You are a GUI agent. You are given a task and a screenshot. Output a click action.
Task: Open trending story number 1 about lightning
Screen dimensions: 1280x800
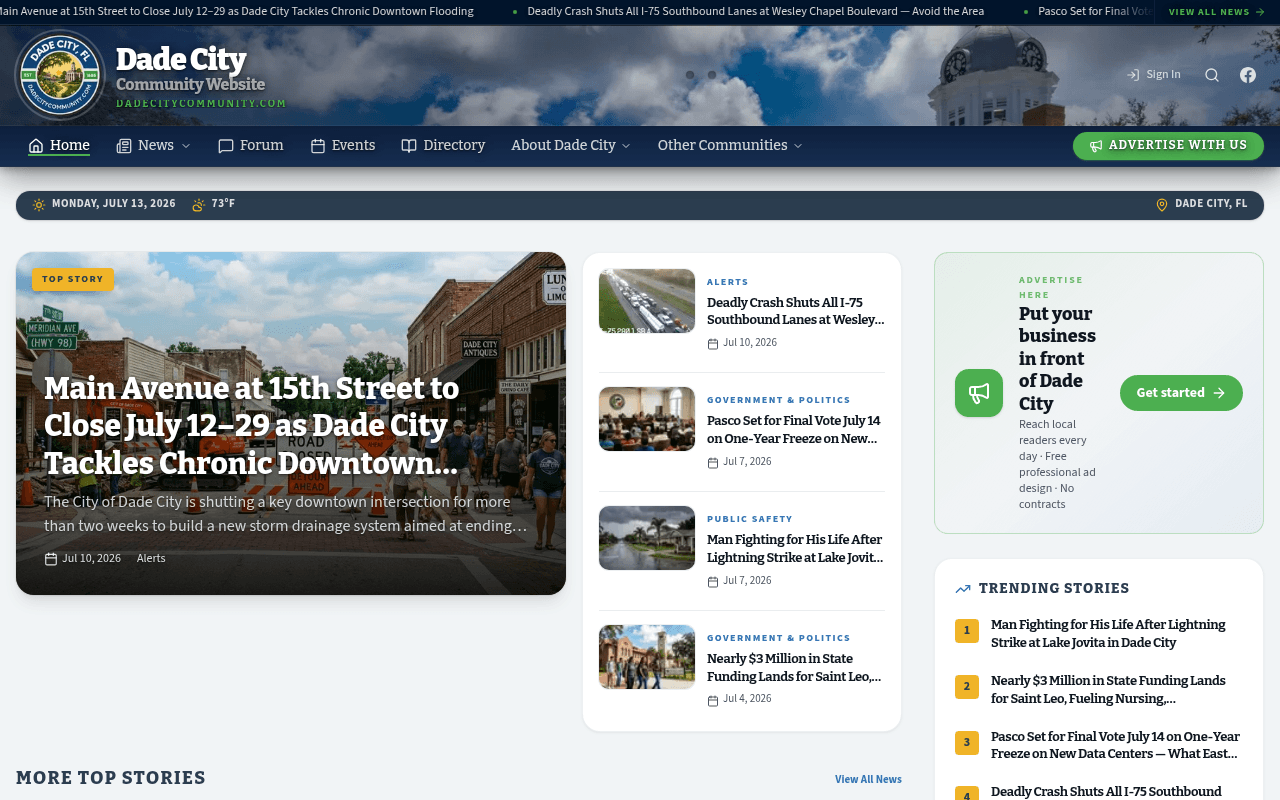(x=1108, y=634)
